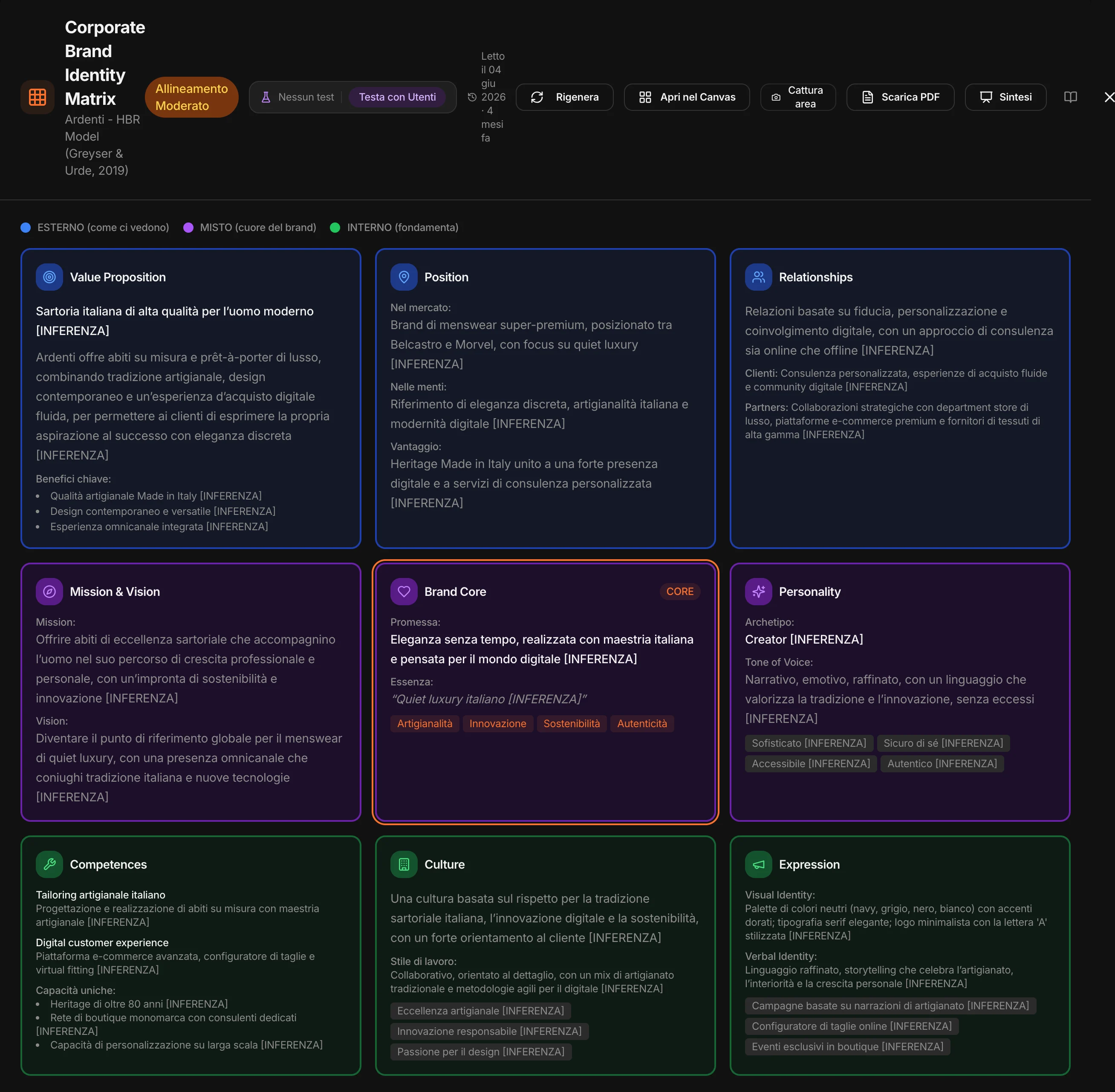Click the history clock icon
1115x1092 pixels.
472,97
